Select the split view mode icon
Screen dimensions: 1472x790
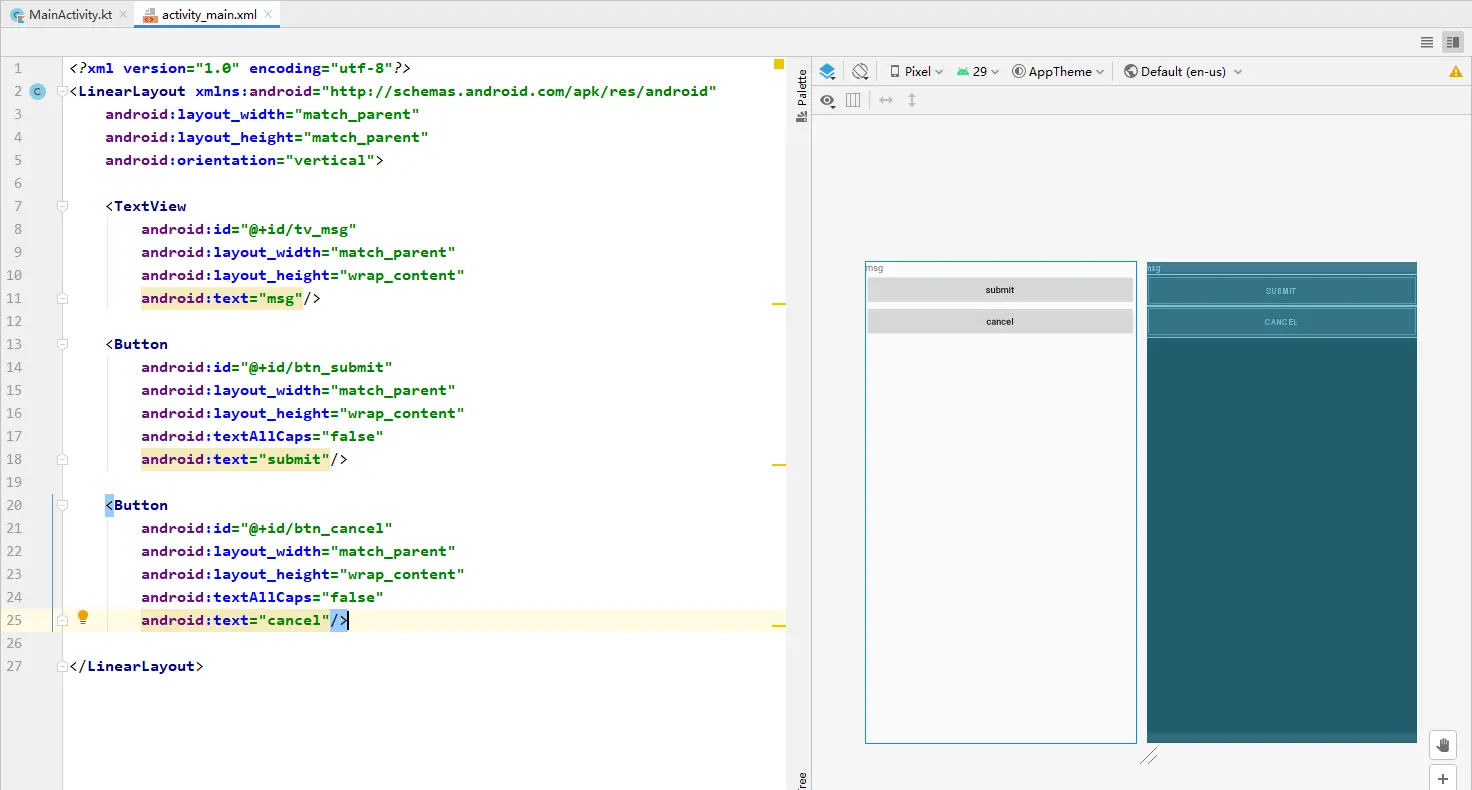pos(1453,42)
